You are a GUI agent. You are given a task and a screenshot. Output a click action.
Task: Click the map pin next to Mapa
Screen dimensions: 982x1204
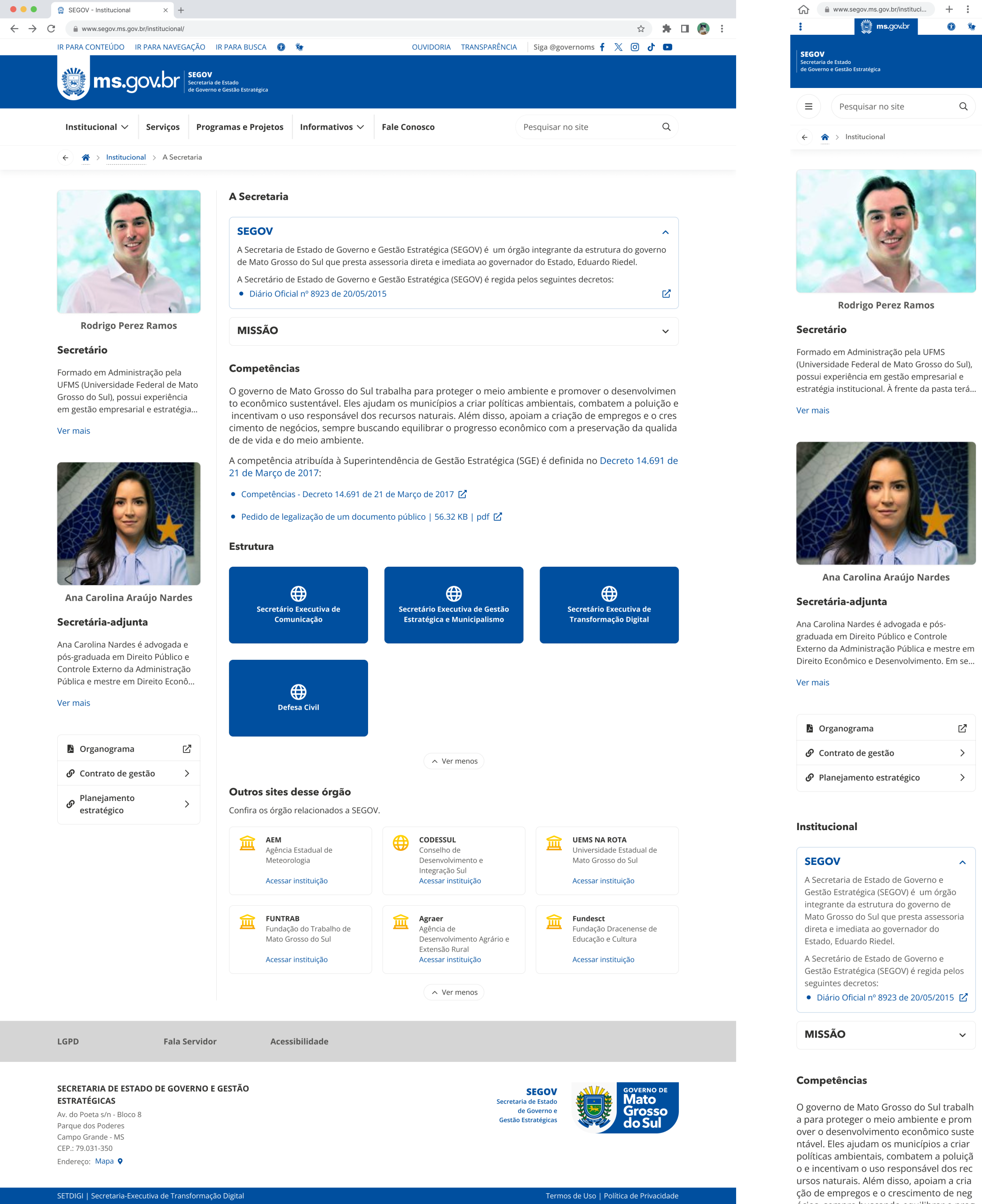click(120, 1161)
